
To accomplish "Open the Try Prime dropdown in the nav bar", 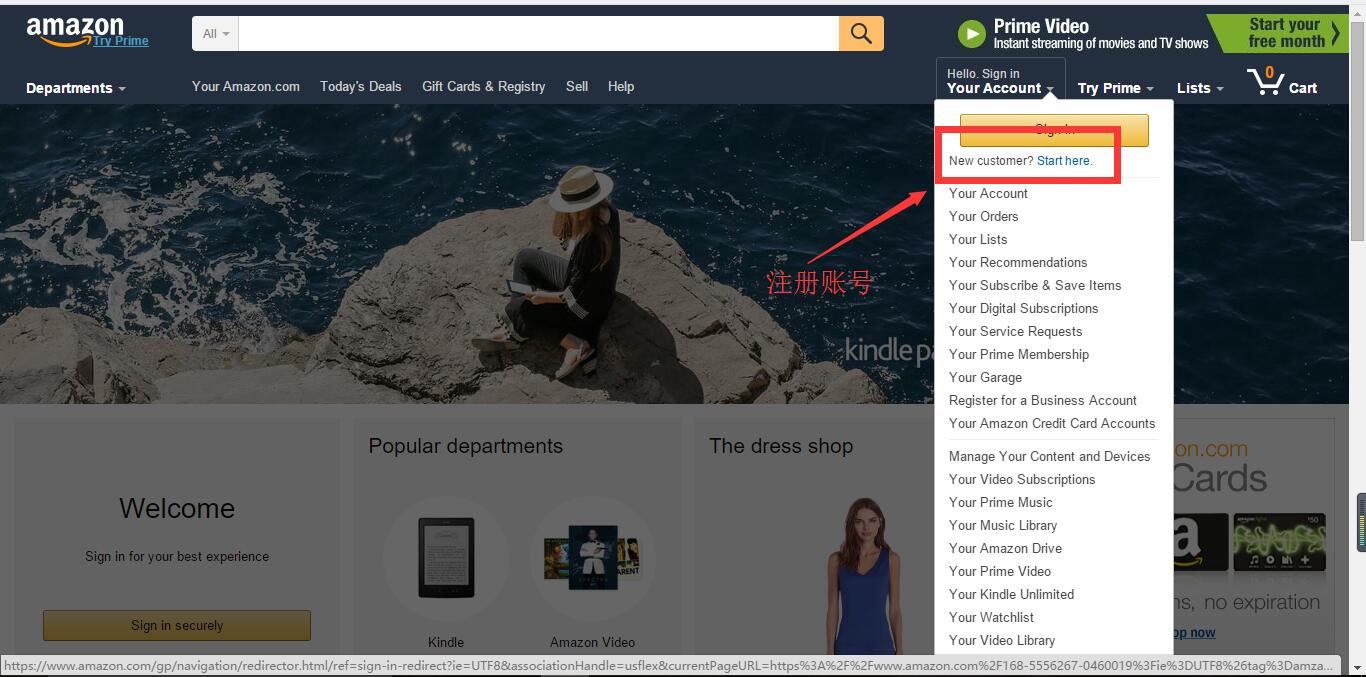I will pos(1115,88).
